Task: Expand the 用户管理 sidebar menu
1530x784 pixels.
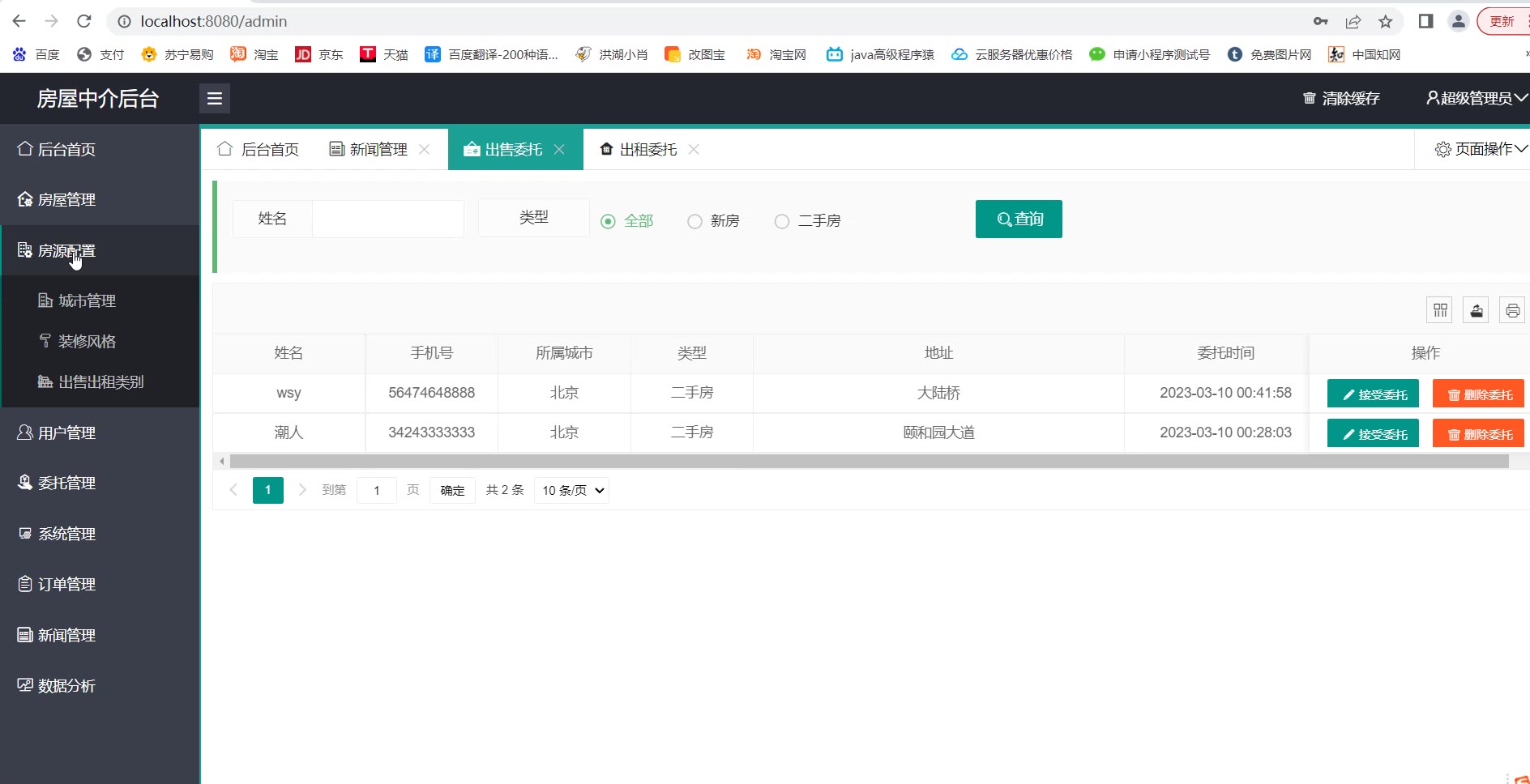Action: click(100, 433)
